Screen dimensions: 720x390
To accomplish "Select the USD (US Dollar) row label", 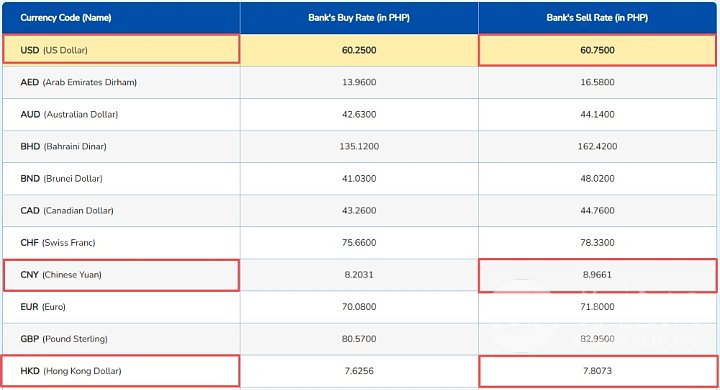I will tap(54, 50).
